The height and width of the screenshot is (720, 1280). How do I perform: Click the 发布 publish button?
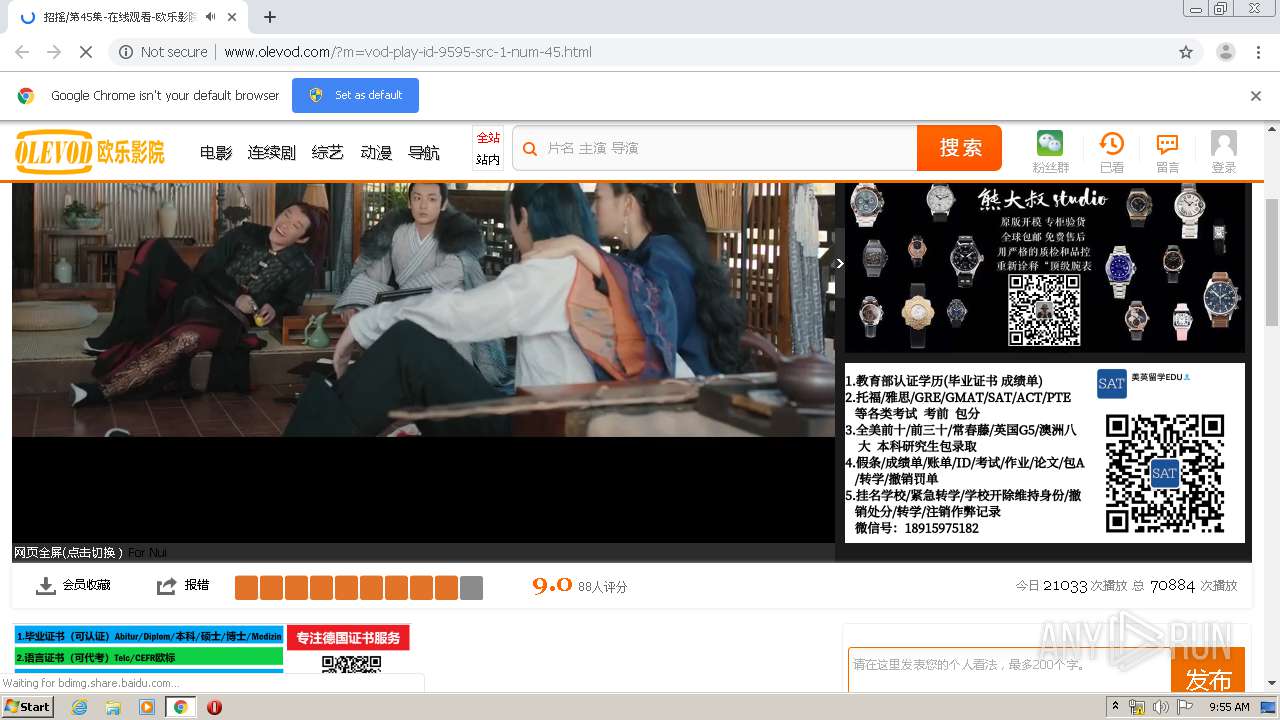1208,670
